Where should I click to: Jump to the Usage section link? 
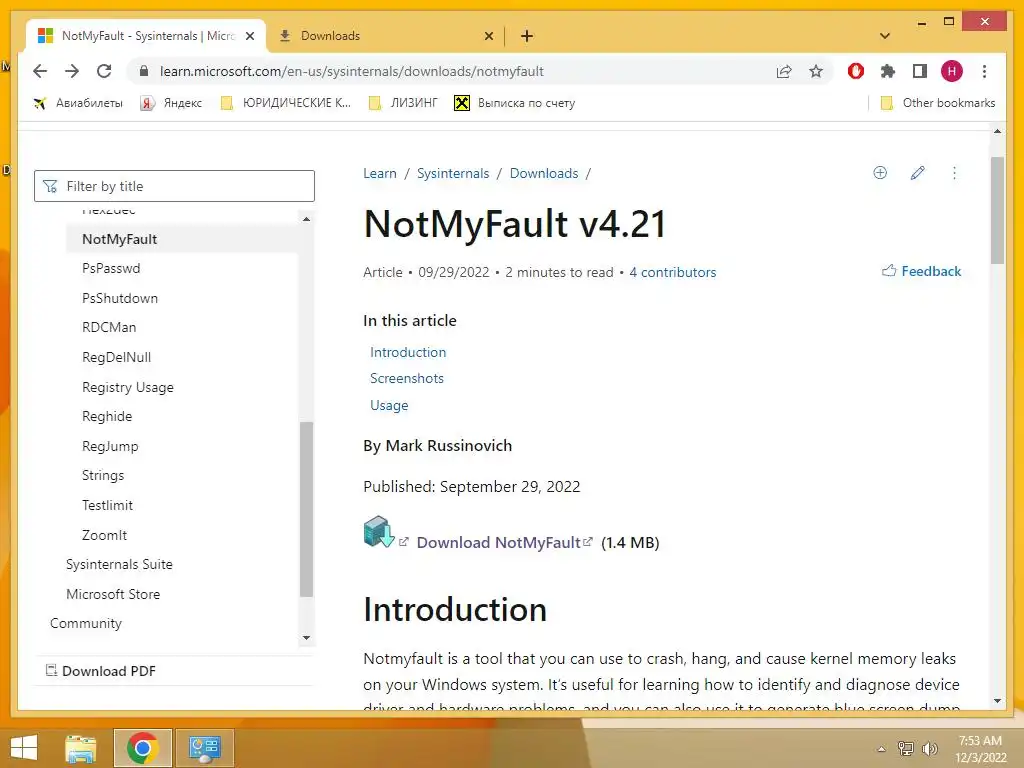pyautogui.click(x=389, y=406)
